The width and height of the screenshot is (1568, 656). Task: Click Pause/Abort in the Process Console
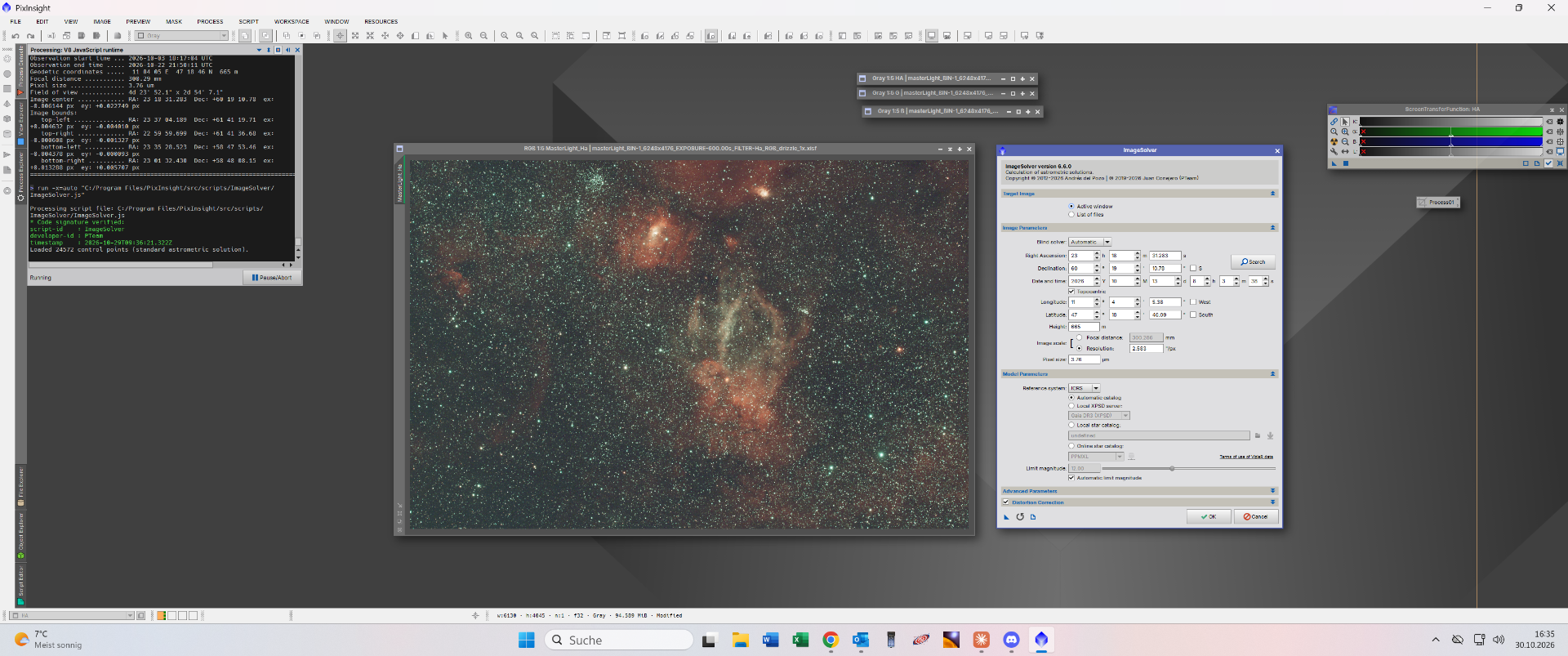click(x=271, y=278)
